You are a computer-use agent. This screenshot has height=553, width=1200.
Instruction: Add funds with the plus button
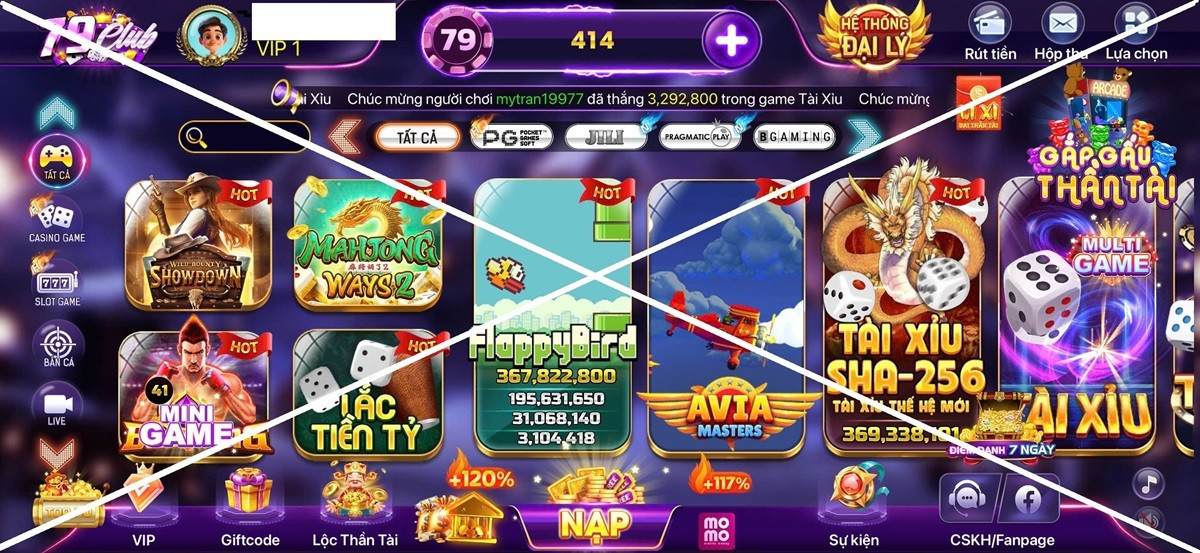point(732,41)
